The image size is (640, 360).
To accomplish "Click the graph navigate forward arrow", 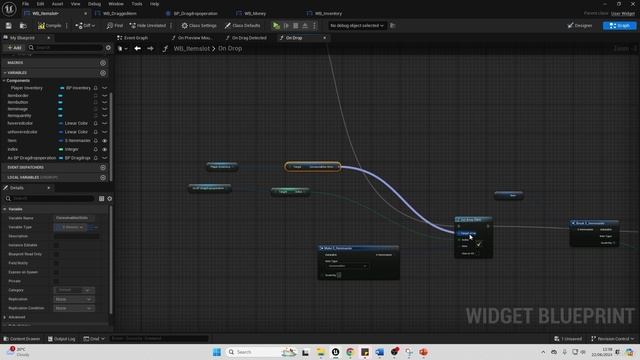I will (151, 49).
